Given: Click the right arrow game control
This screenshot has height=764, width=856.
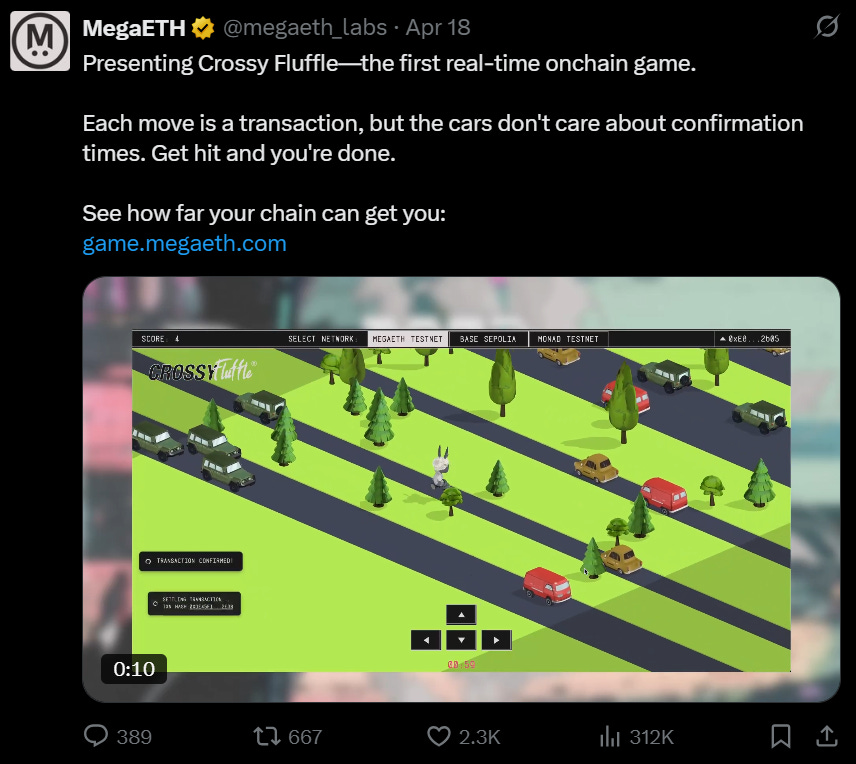Looking at the screenshot, I should (496, 640).
